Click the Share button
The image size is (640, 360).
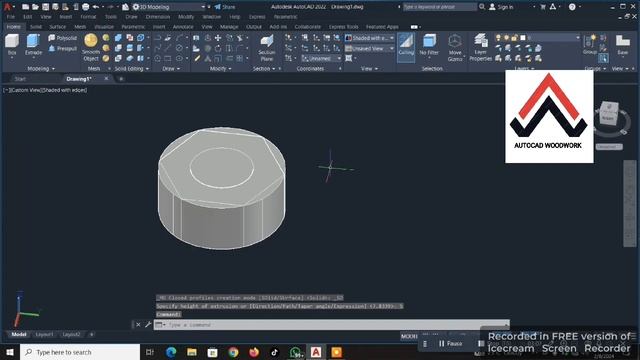pos(225,7)
